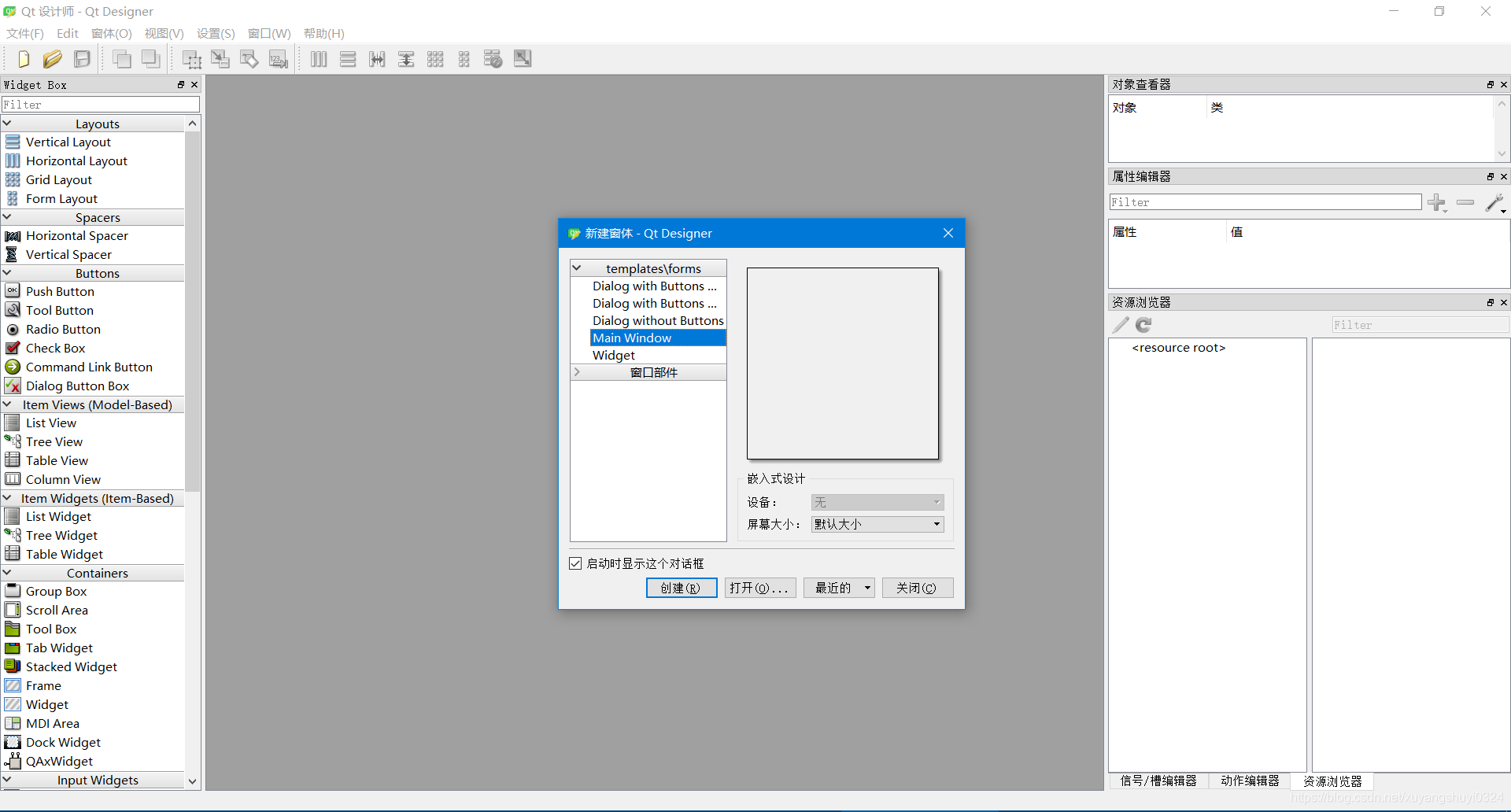Open the Edit menu

(x=68, y=34)
